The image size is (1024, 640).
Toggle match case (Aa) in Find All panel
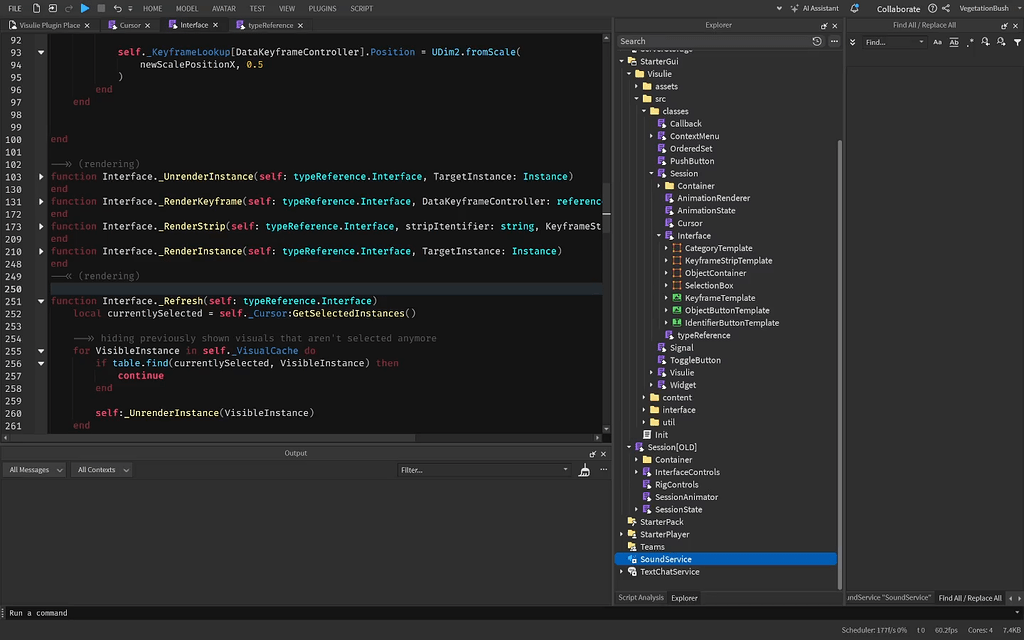tap(938, 41)
